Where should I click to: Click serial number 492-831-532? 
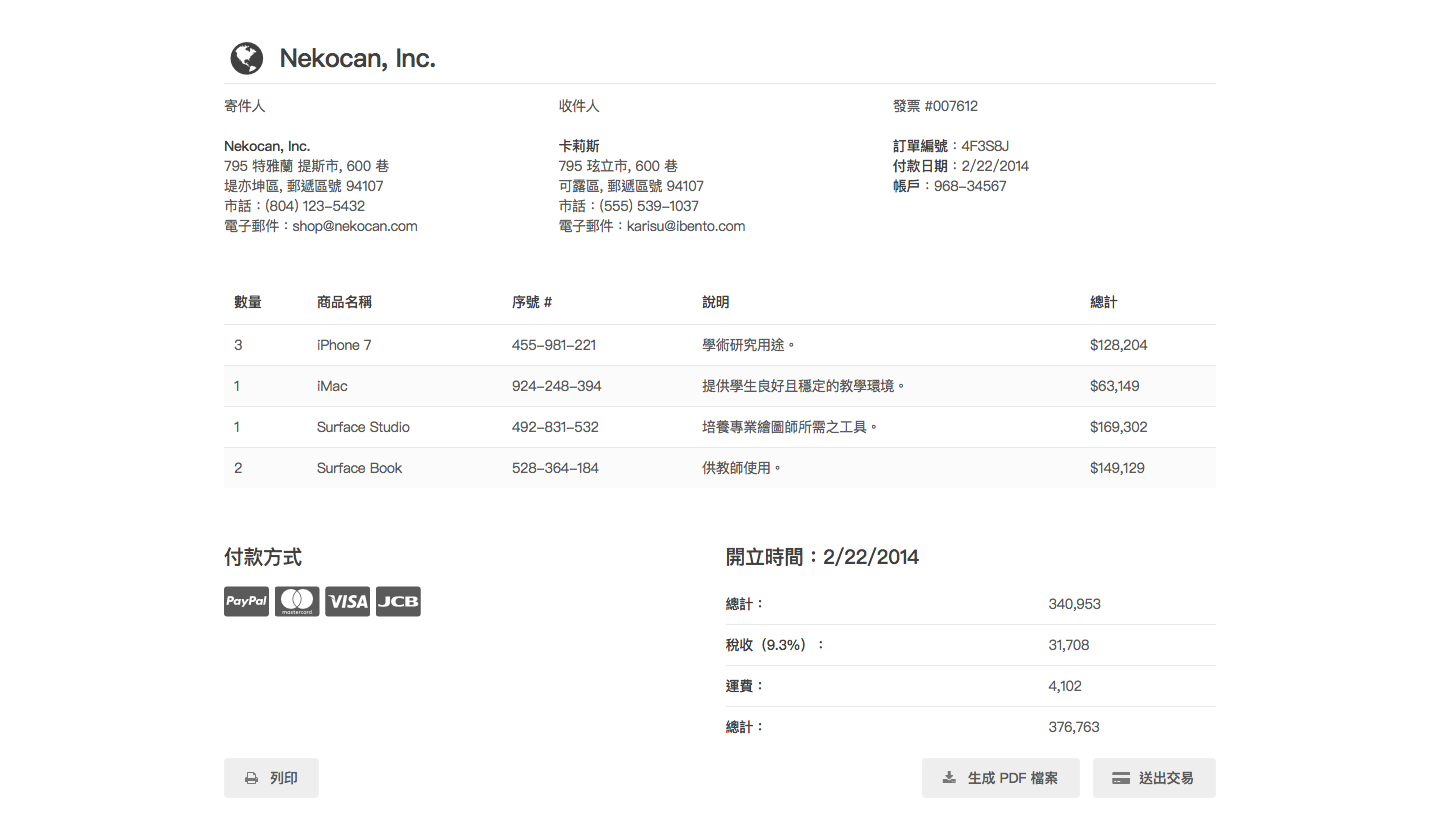pyautogui.click(x=555, y=427)
